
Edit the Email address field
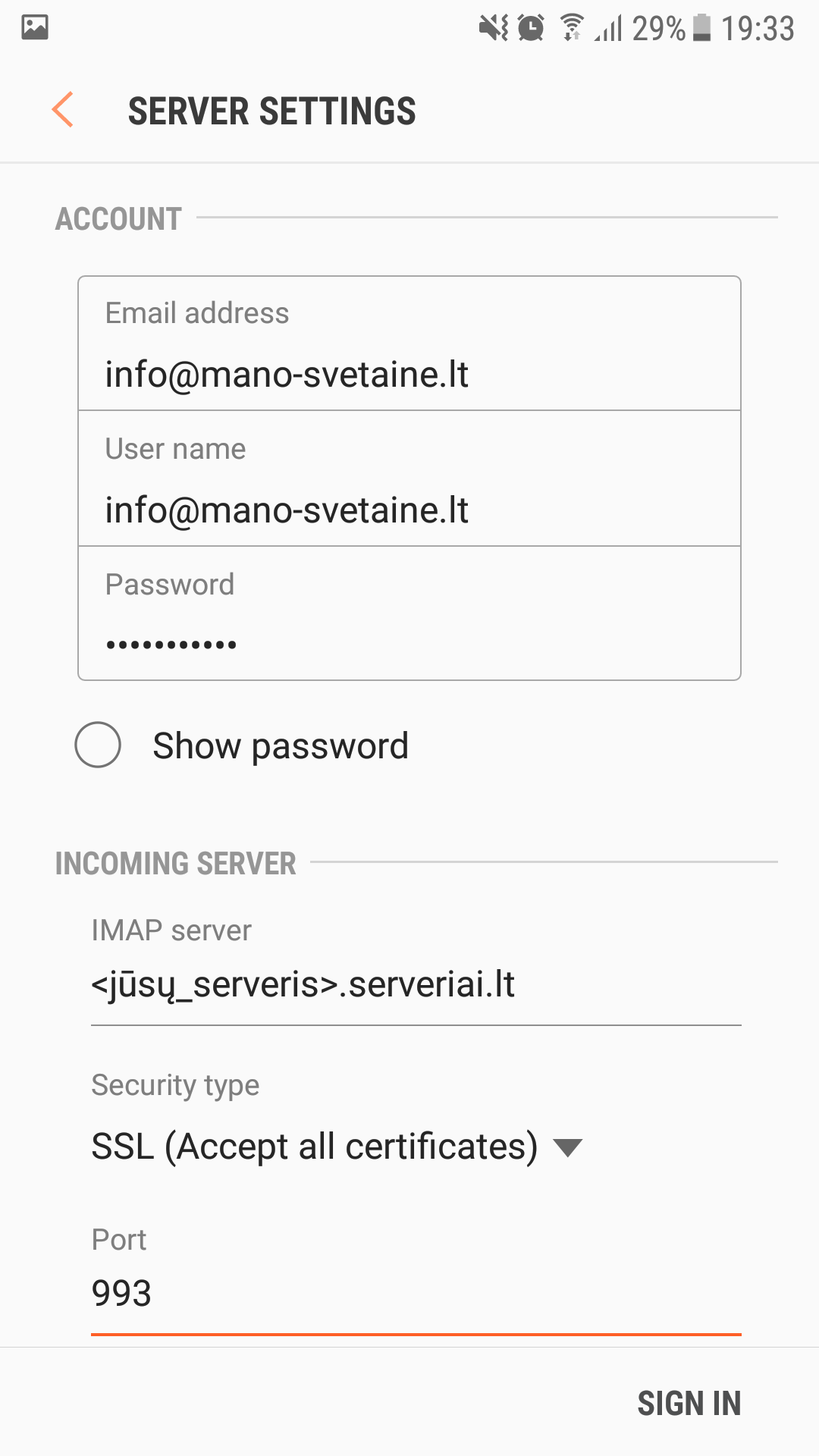(x=409, y=374)
